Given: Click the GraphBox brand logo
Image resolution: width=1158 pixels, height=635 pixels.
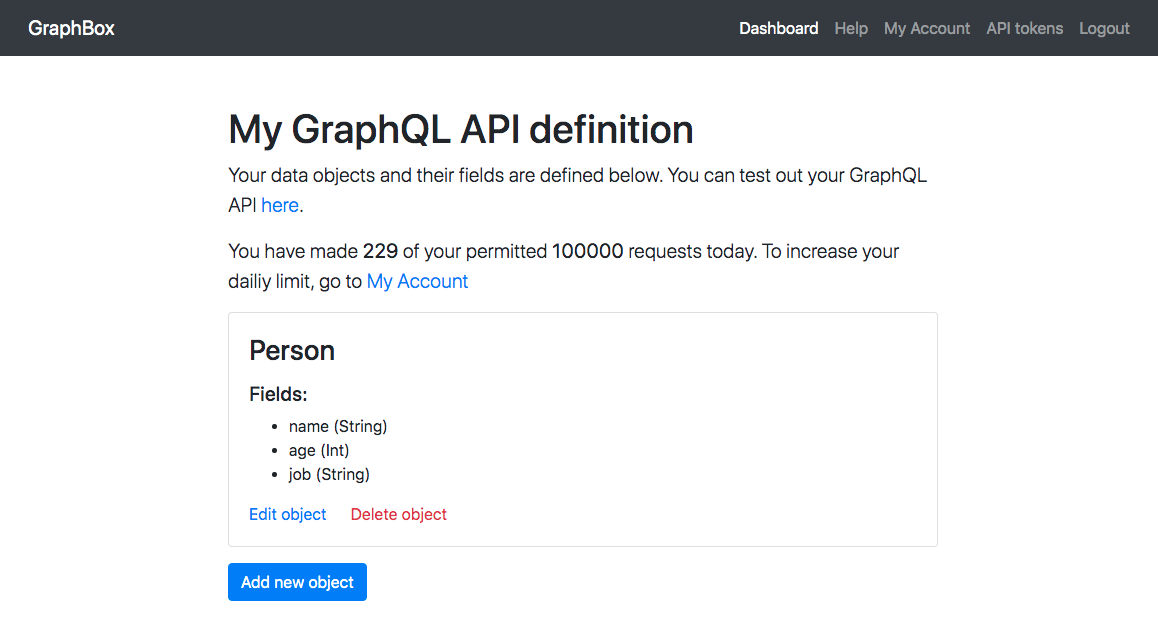Looking at the screenshot, I should click(x=71, y=28).
